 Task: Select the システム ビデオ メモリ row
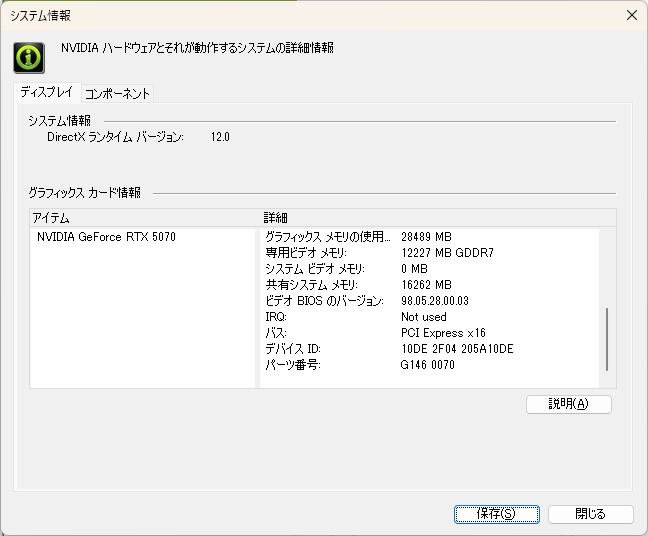(x=429, y=269)
